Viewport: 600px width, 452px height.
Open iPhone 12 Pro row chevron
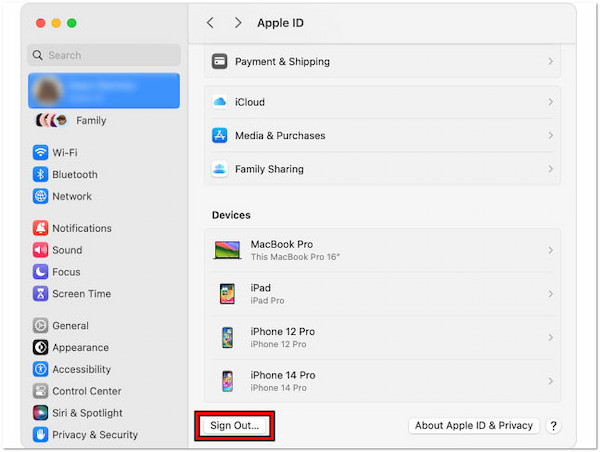[551, 338]
